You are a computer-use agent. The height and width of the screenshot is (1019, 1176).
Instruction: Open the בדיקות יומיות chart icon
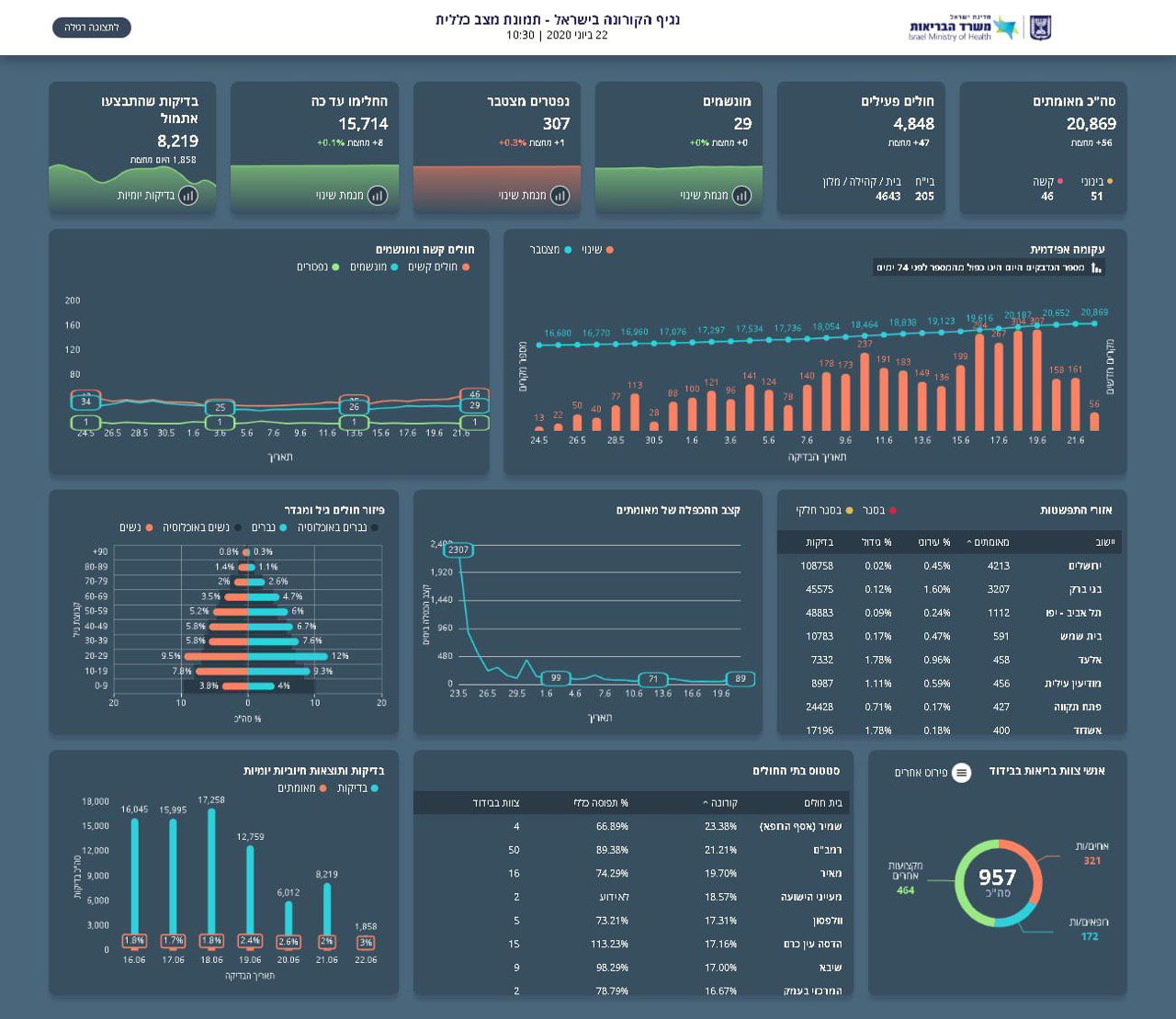click(187, 196)
